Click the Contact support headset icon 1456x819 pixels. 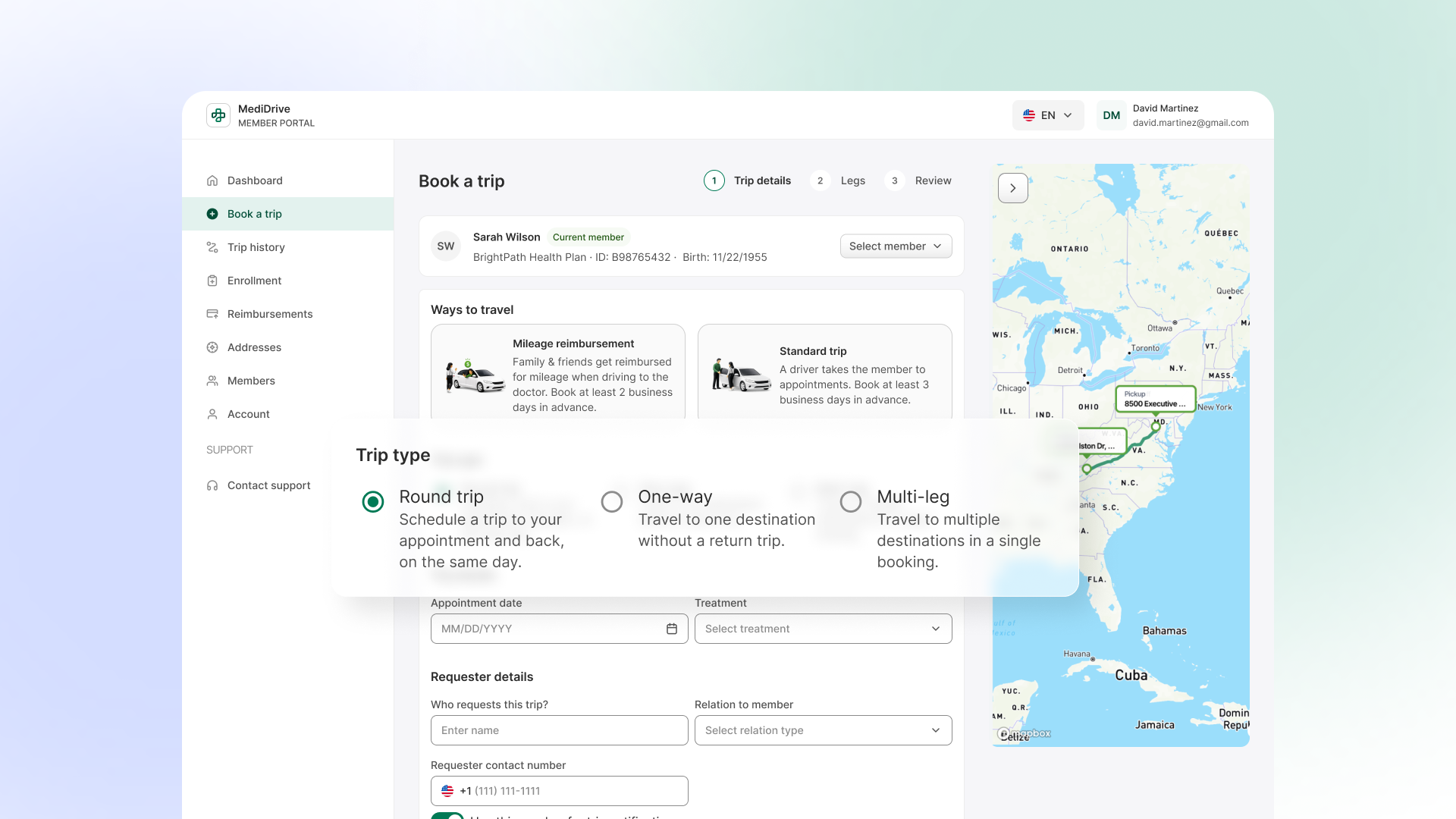coord(212,485)
